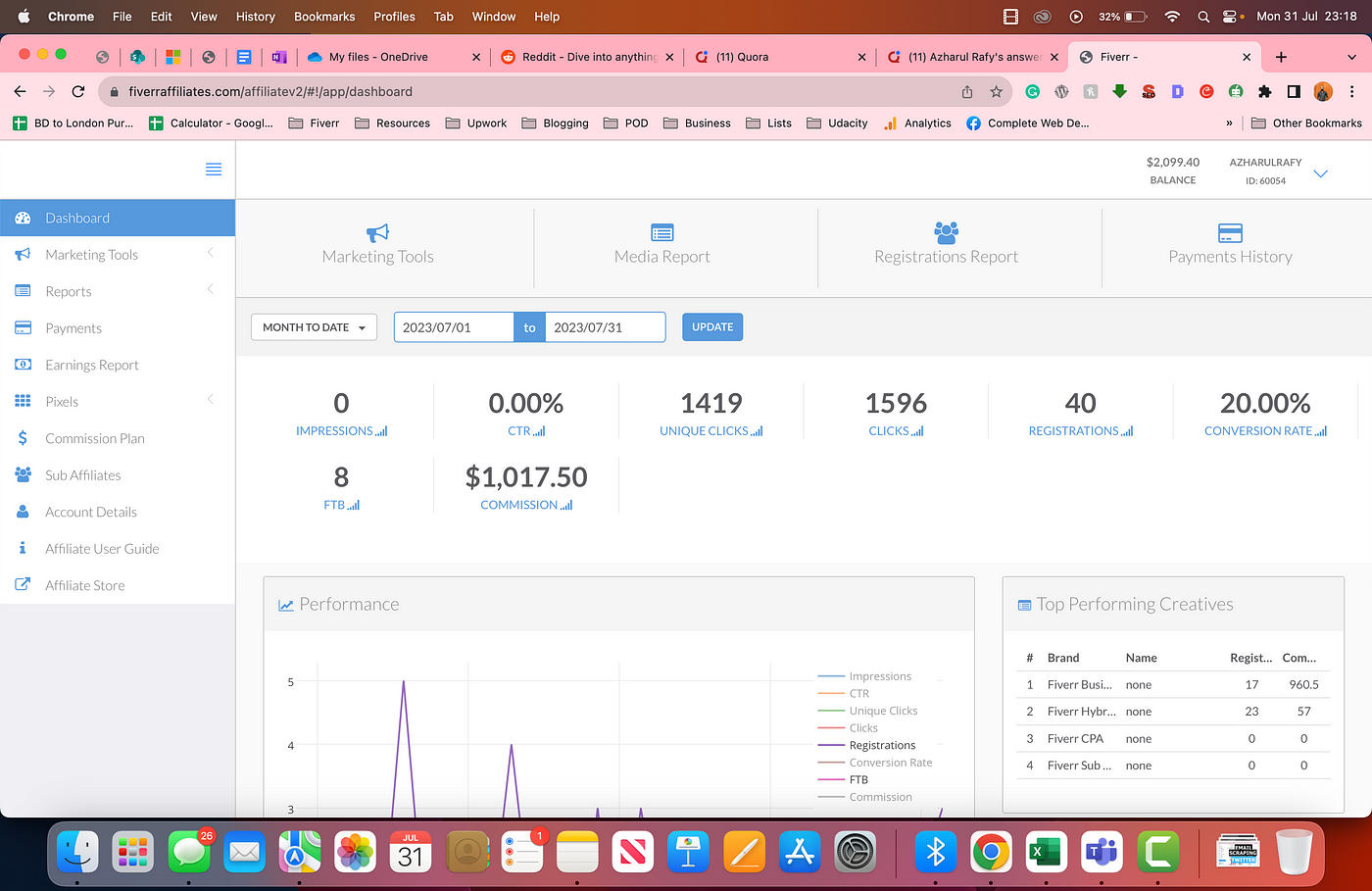Switch to the Reddit tab

coord(589,57)
